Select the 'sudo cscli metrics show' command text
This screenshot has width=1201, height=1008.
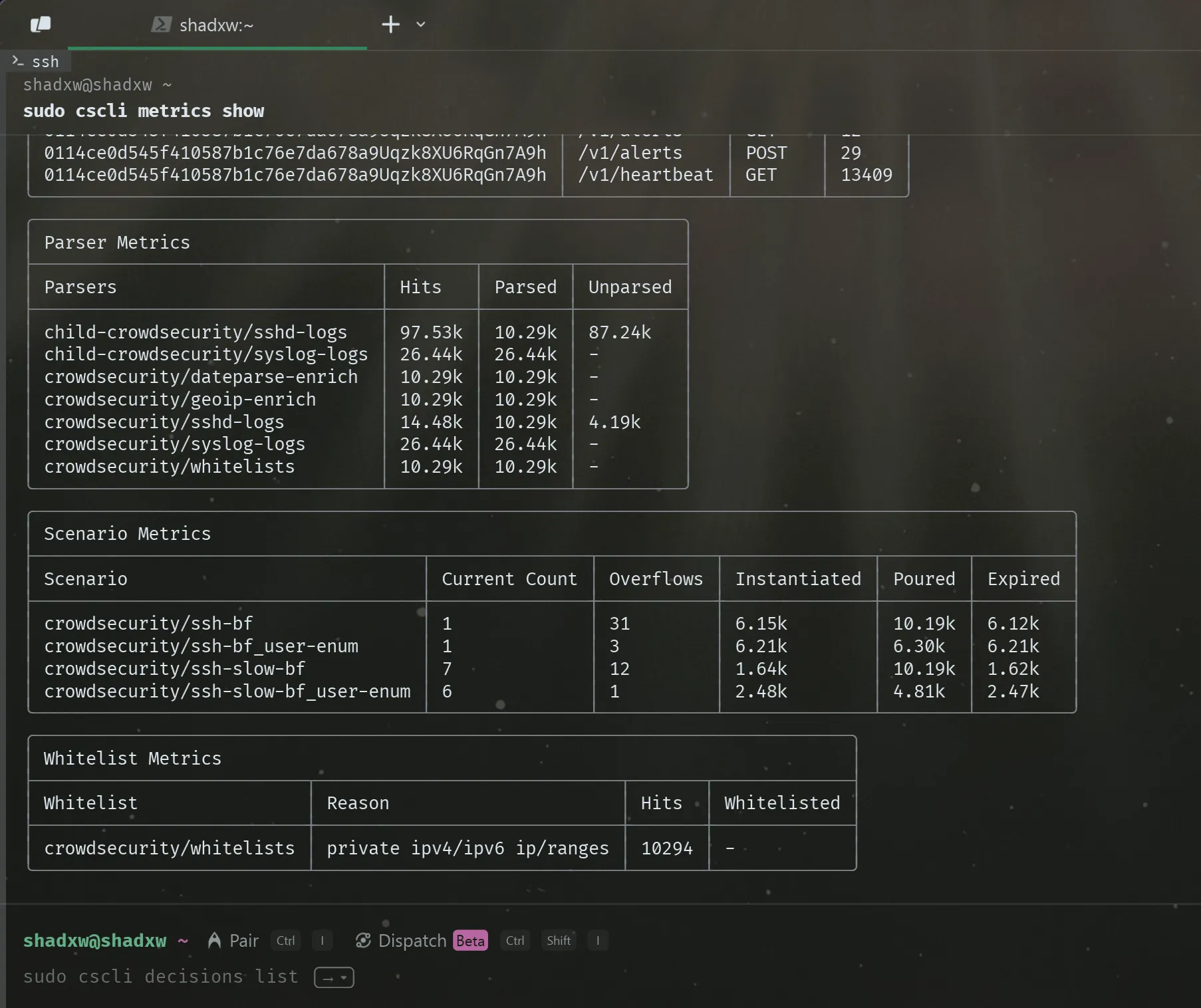[x=144, y=111]
